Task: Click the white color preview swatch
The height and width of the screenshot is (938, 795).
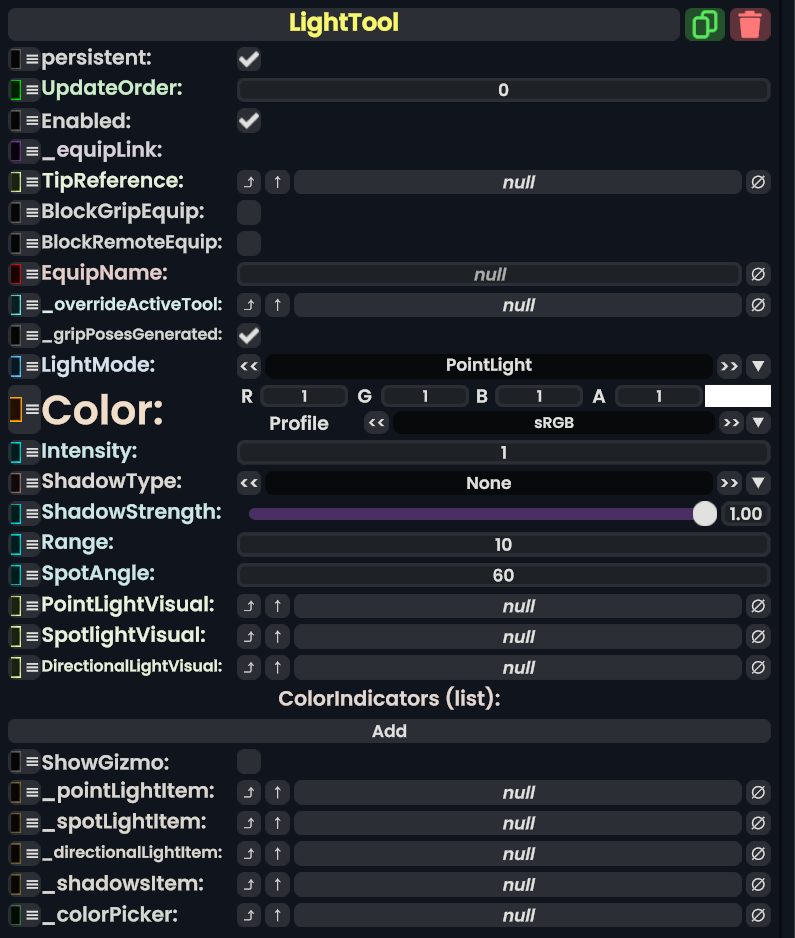Action: pos(737,396)
